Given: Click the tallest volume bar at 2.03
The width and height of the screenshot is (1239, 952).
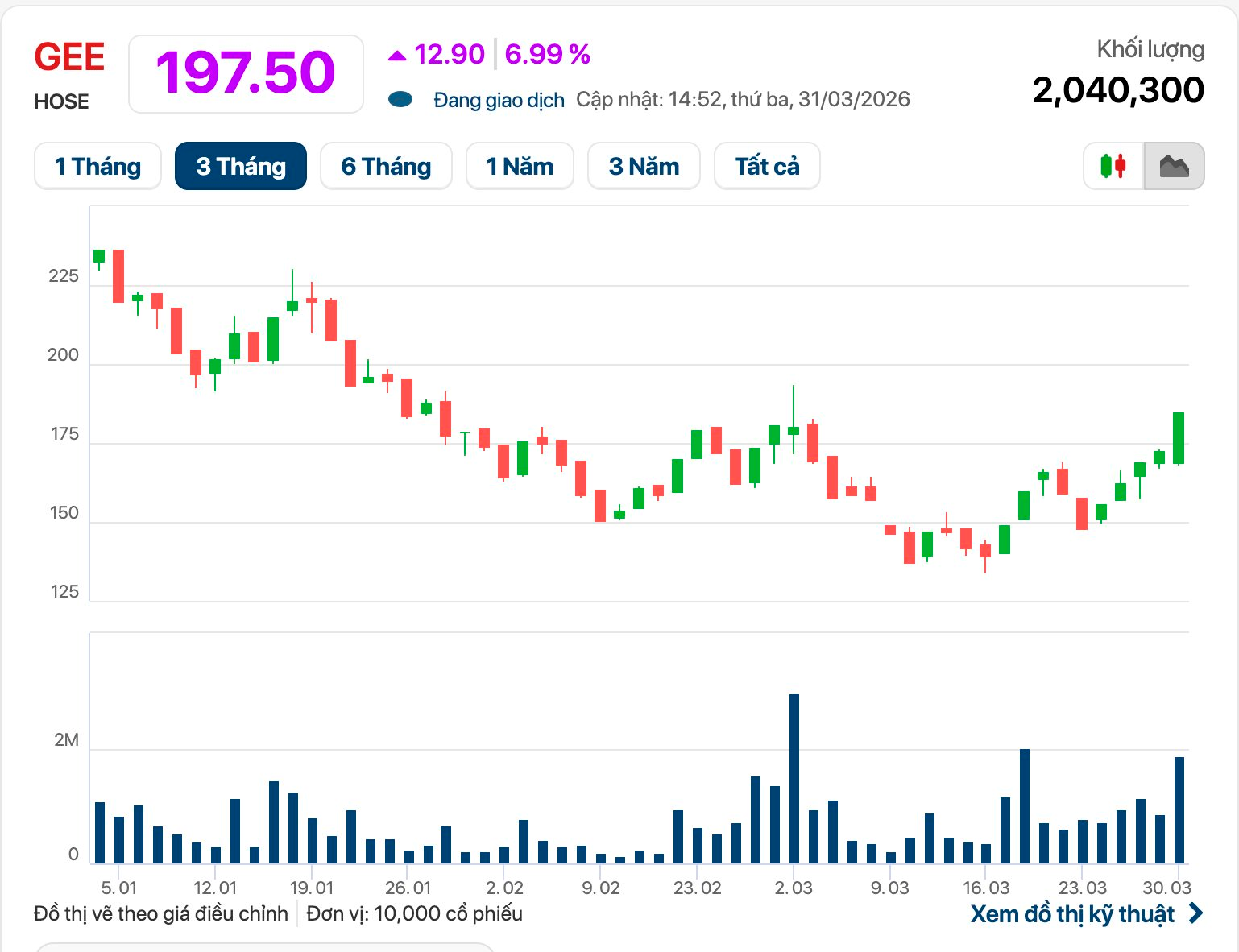Looking at the screenshot, I should coord(794,778).
